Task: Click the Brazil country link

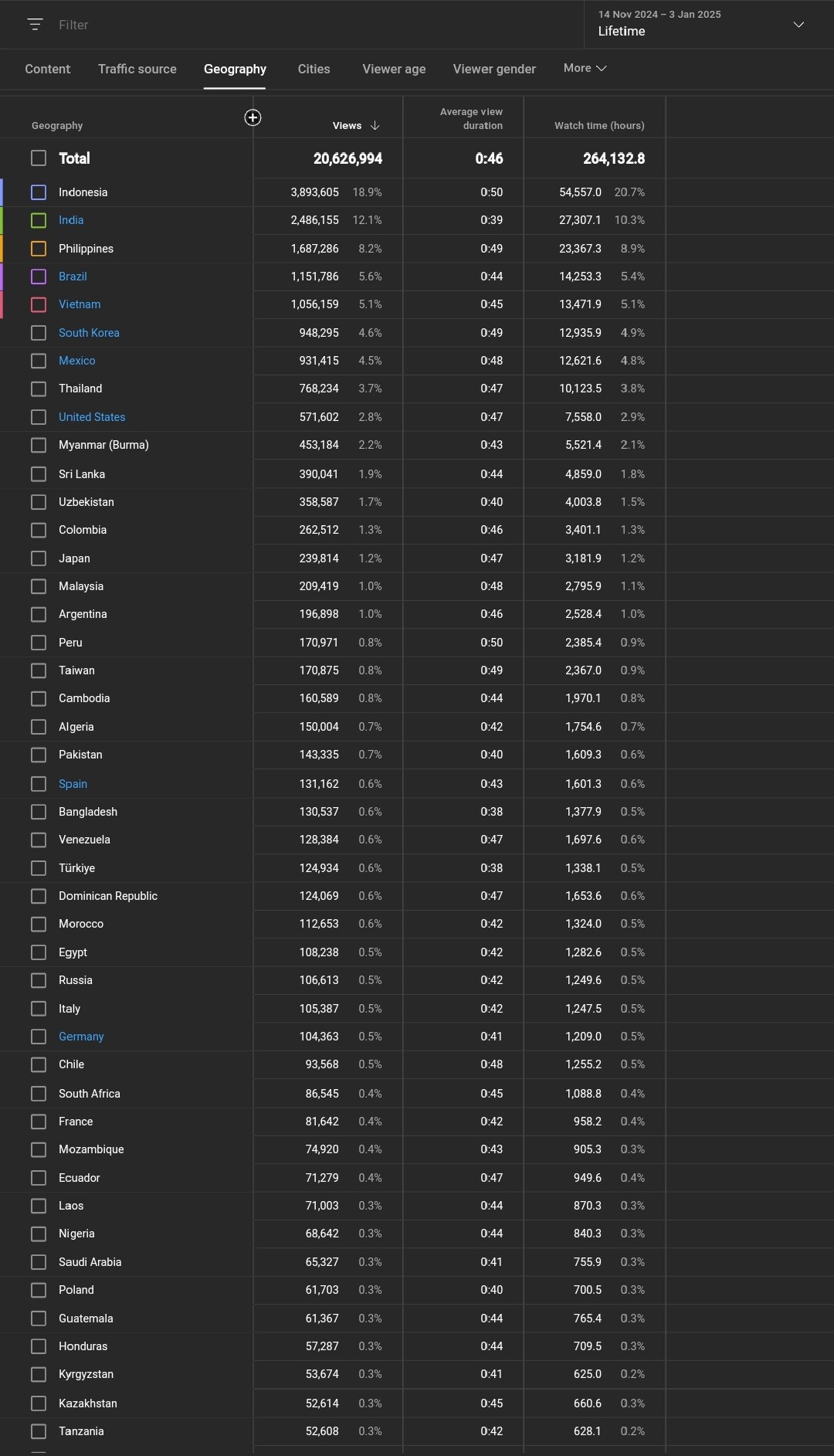Action: click(73, 277)
